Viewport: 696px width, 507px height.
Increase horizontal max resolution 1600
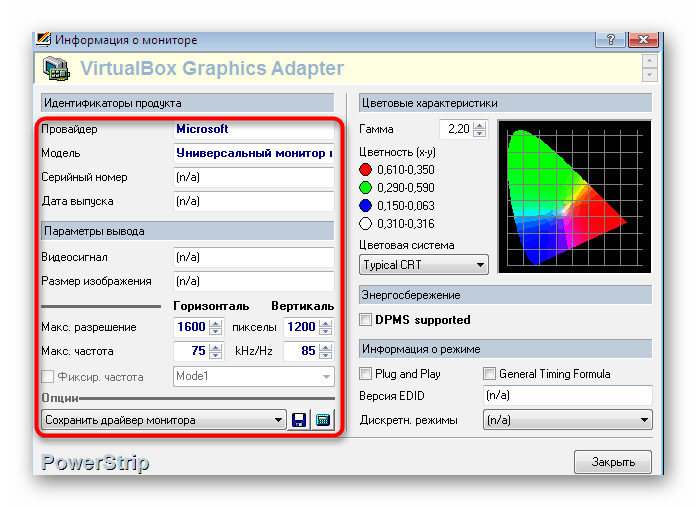click(x=216, y=323)
